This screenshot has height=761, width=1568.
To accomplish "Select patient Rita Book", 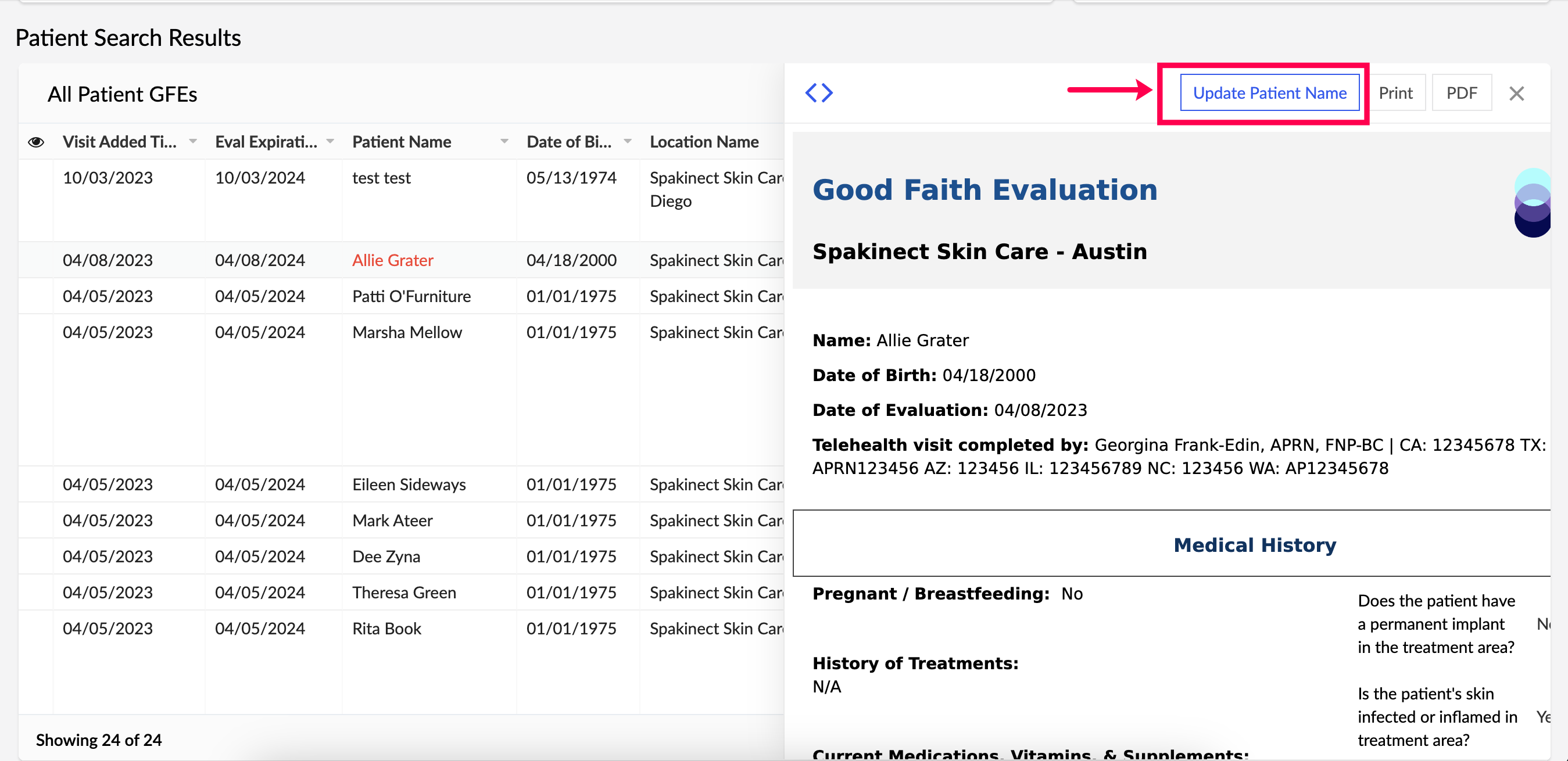I will [x=386, y=629].
